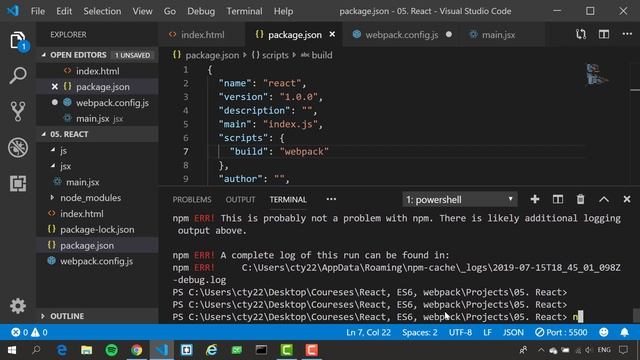Screen dimensions: 640x360
Task: Open the Edit menu
Action: pos(64,11)
